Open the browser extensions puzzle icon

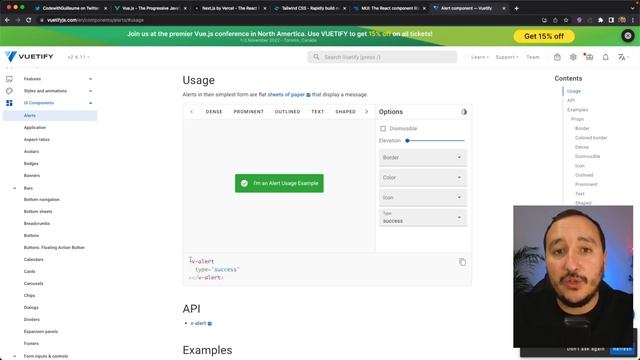click(x=600, y=20)
